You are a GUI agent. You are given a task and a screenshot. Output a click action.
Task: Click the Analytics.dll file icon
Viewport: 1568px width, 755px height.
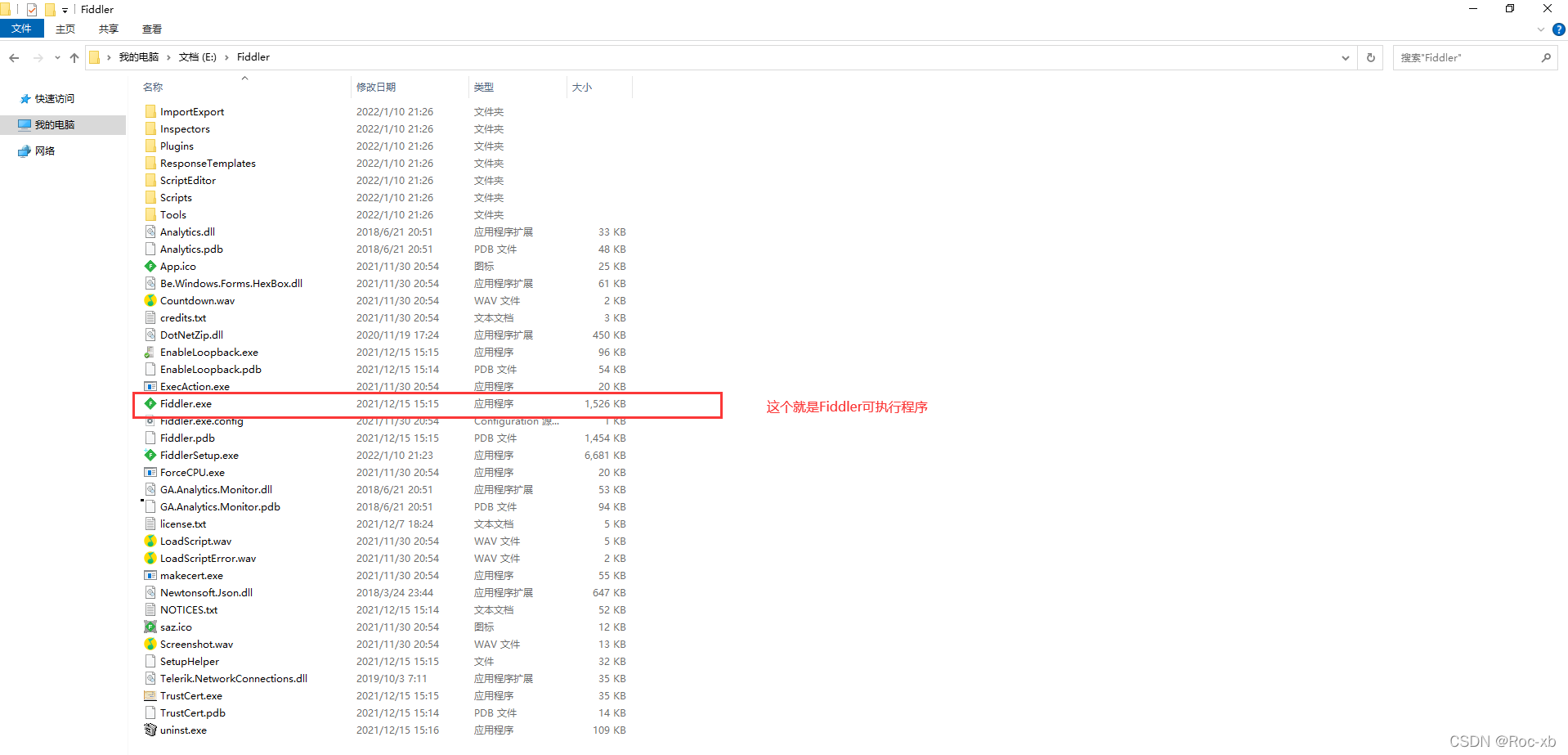click(x=150, y=231)
